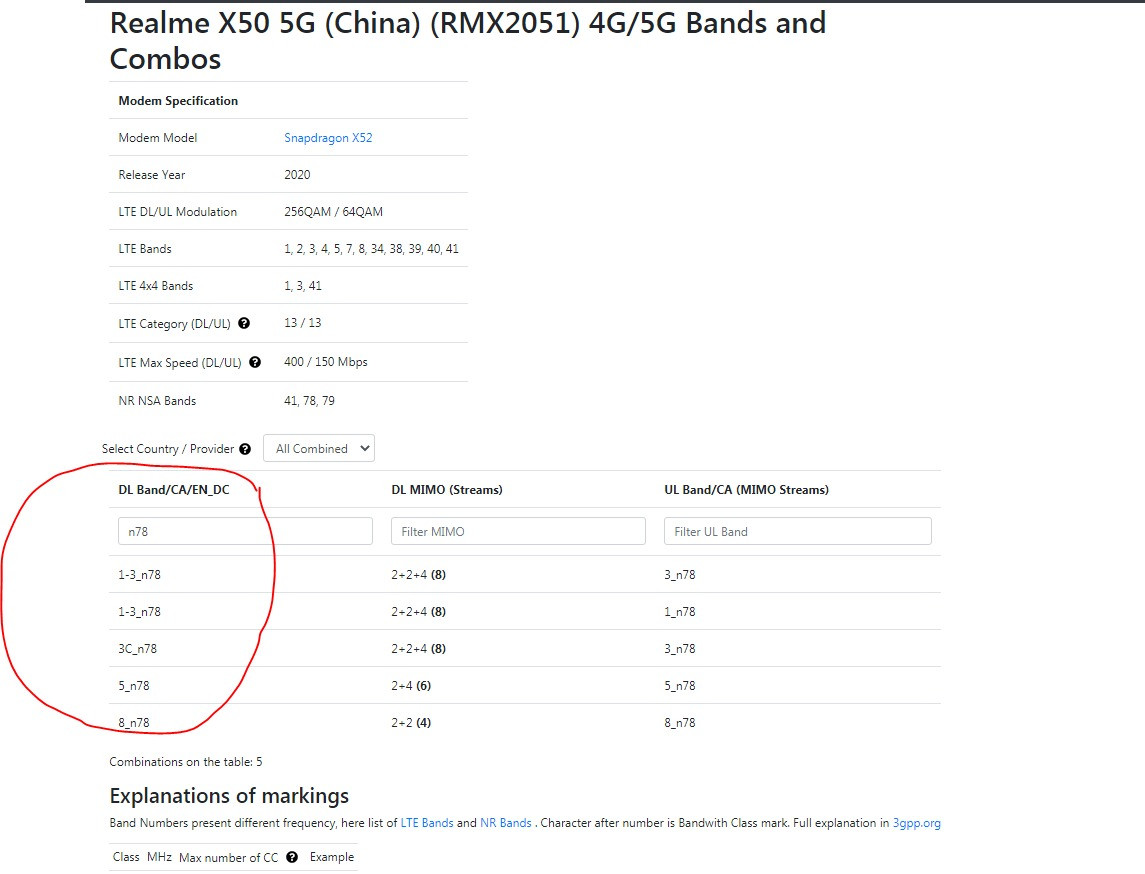This screenshot has width=1145, height=874.
Task: Click UL Band/CA (MIMO Streams) column header
Action: (746, 489)
